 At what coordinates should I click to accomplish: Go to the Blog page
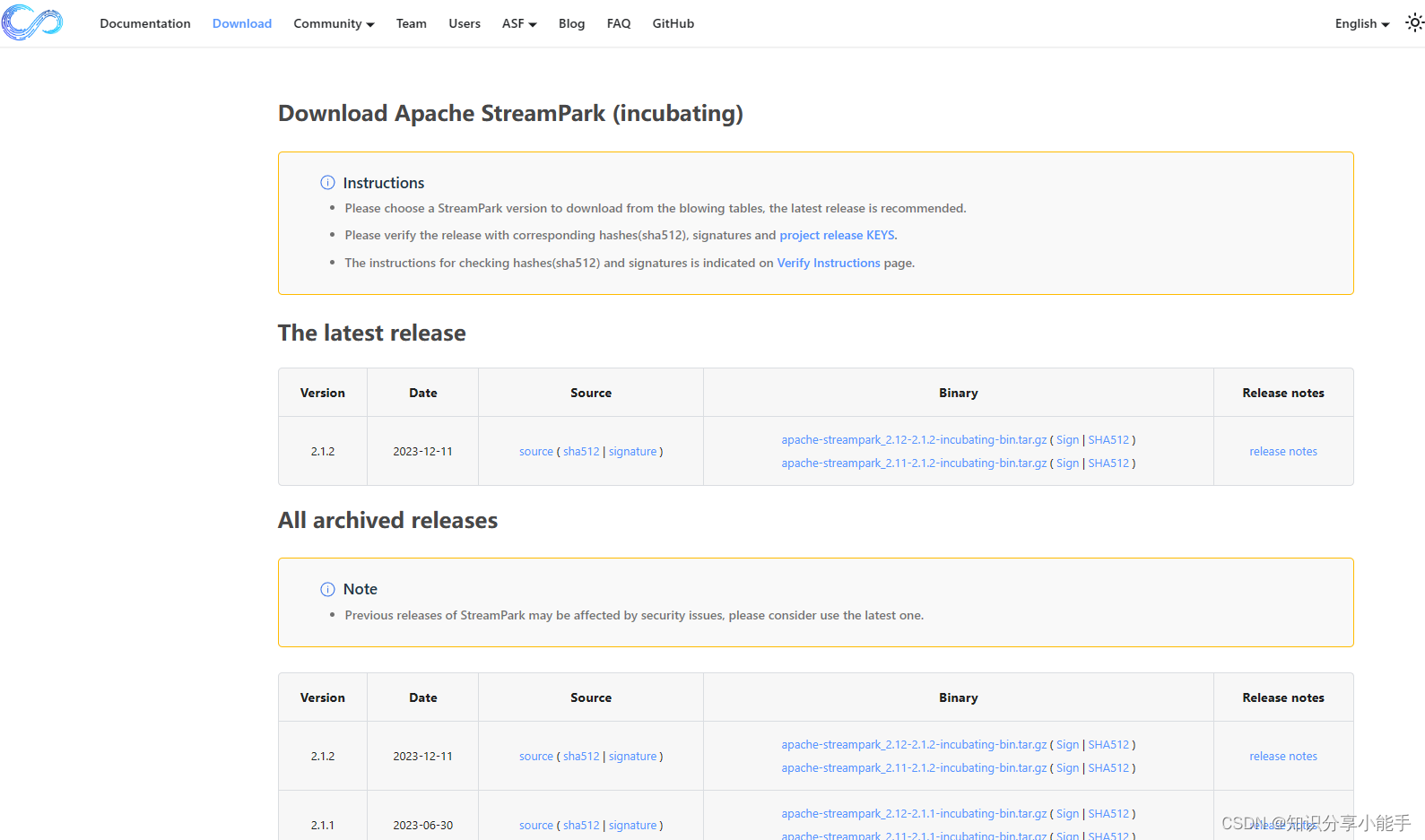coord(571,23)
